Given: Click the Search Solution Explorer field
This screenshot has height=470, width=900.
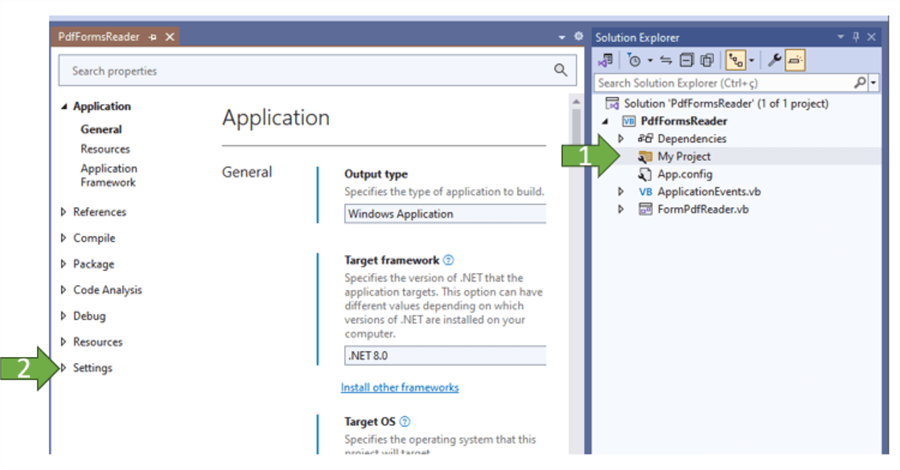Looking at the screenshot, I should [x=724, y=83].
